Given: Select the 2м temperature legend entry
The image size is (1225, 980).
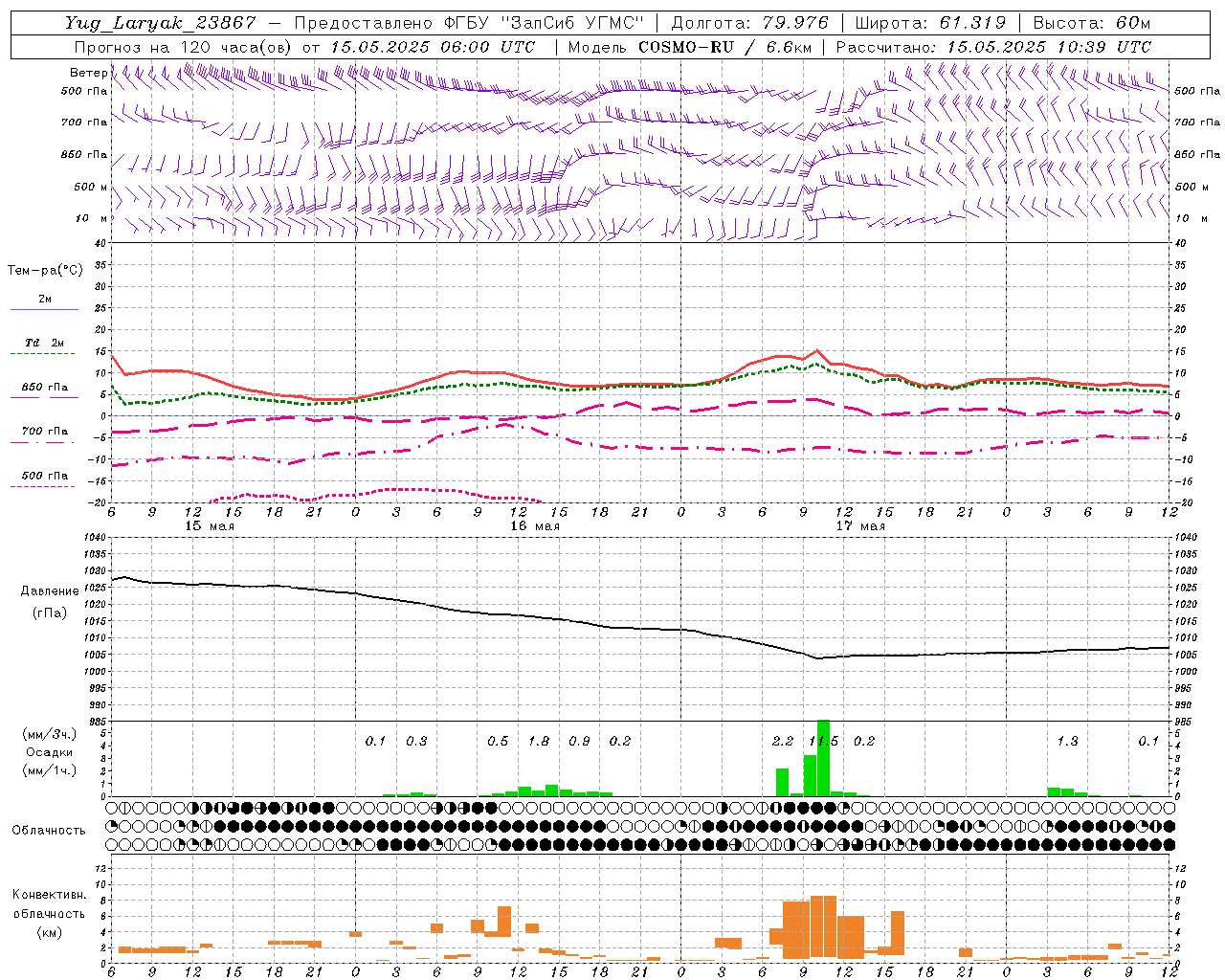Looking at the screenshot, I should coord(45,300).
